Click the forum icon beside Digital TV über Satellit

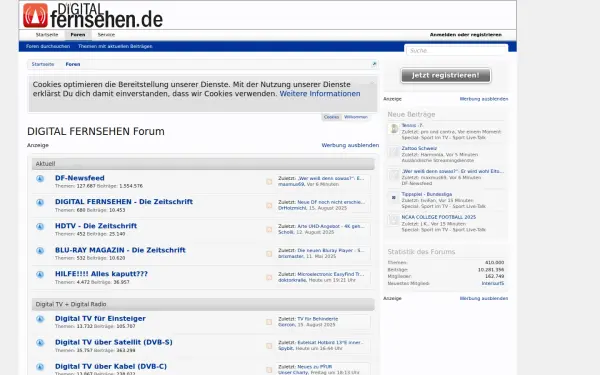click(40, 343)
